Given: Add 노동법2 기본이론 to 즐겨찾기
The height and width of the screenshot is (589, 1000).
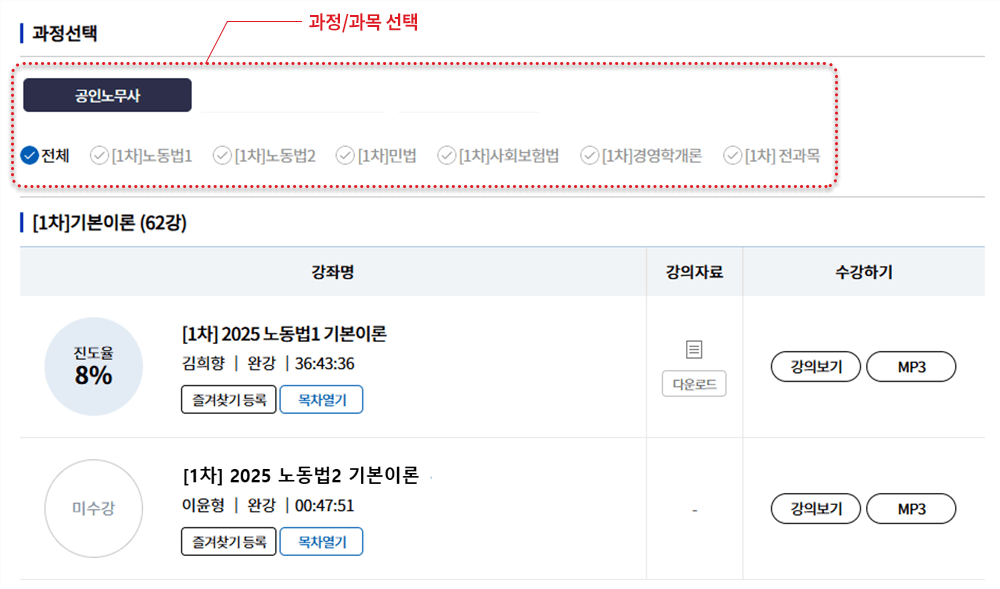Looking at the screenshot, I should [x=228, y=541].
